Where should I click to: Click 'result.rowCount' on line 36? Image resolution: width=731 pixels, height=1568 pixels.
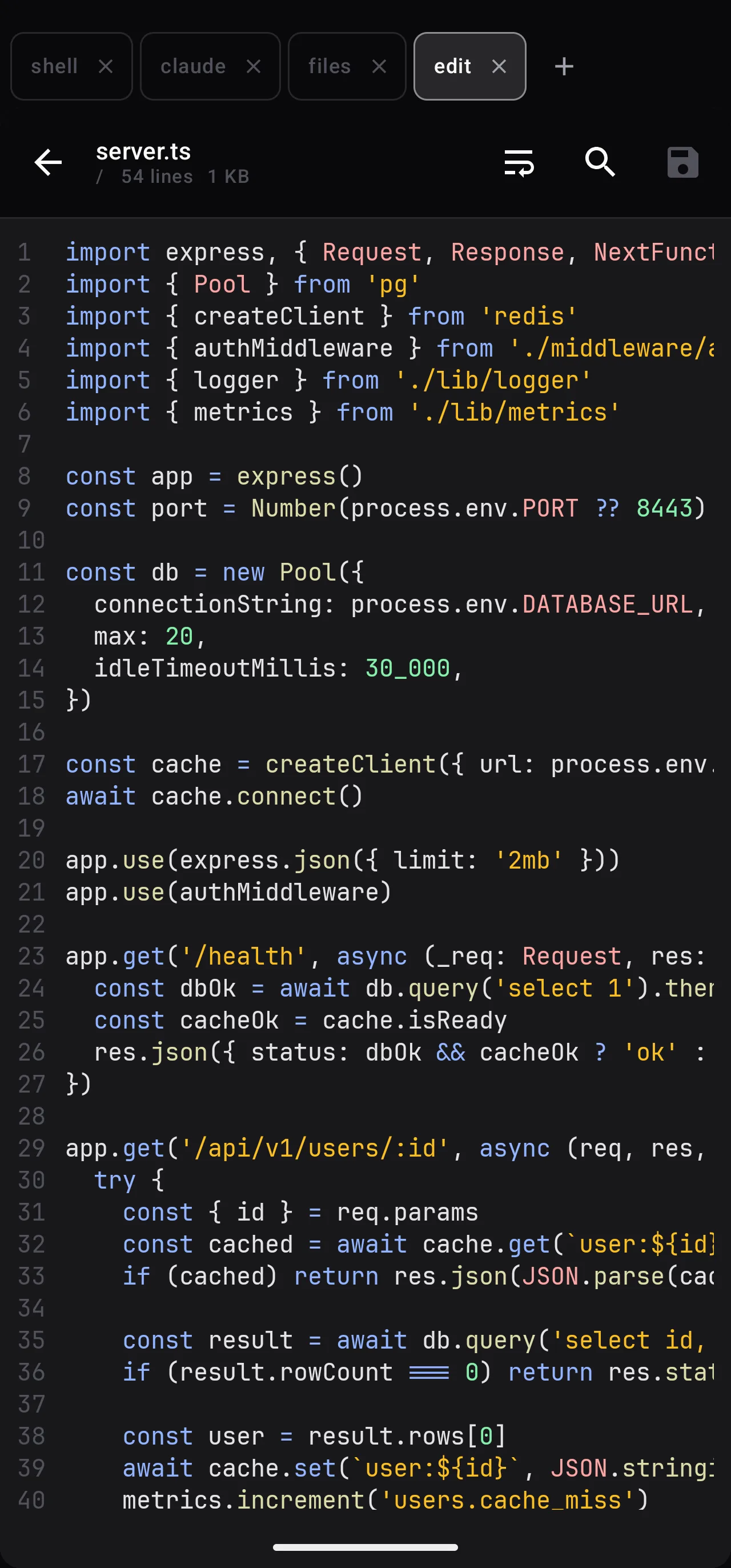point(286,1373)
